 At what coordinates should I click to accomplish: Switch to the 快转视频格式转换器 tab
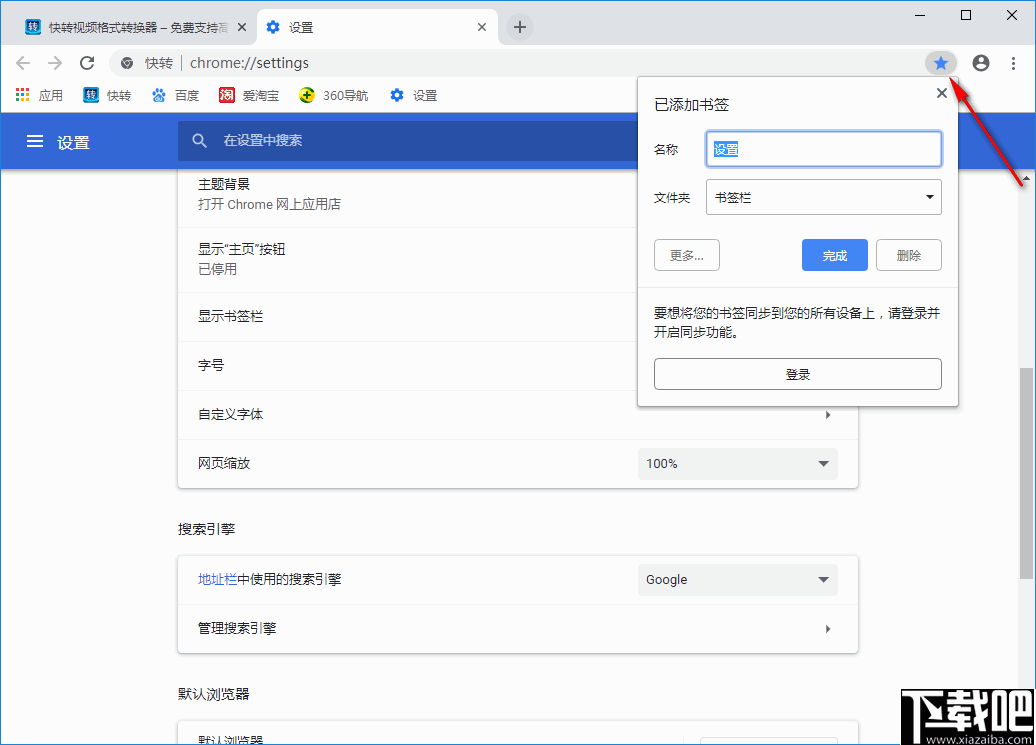coord(130,27)
